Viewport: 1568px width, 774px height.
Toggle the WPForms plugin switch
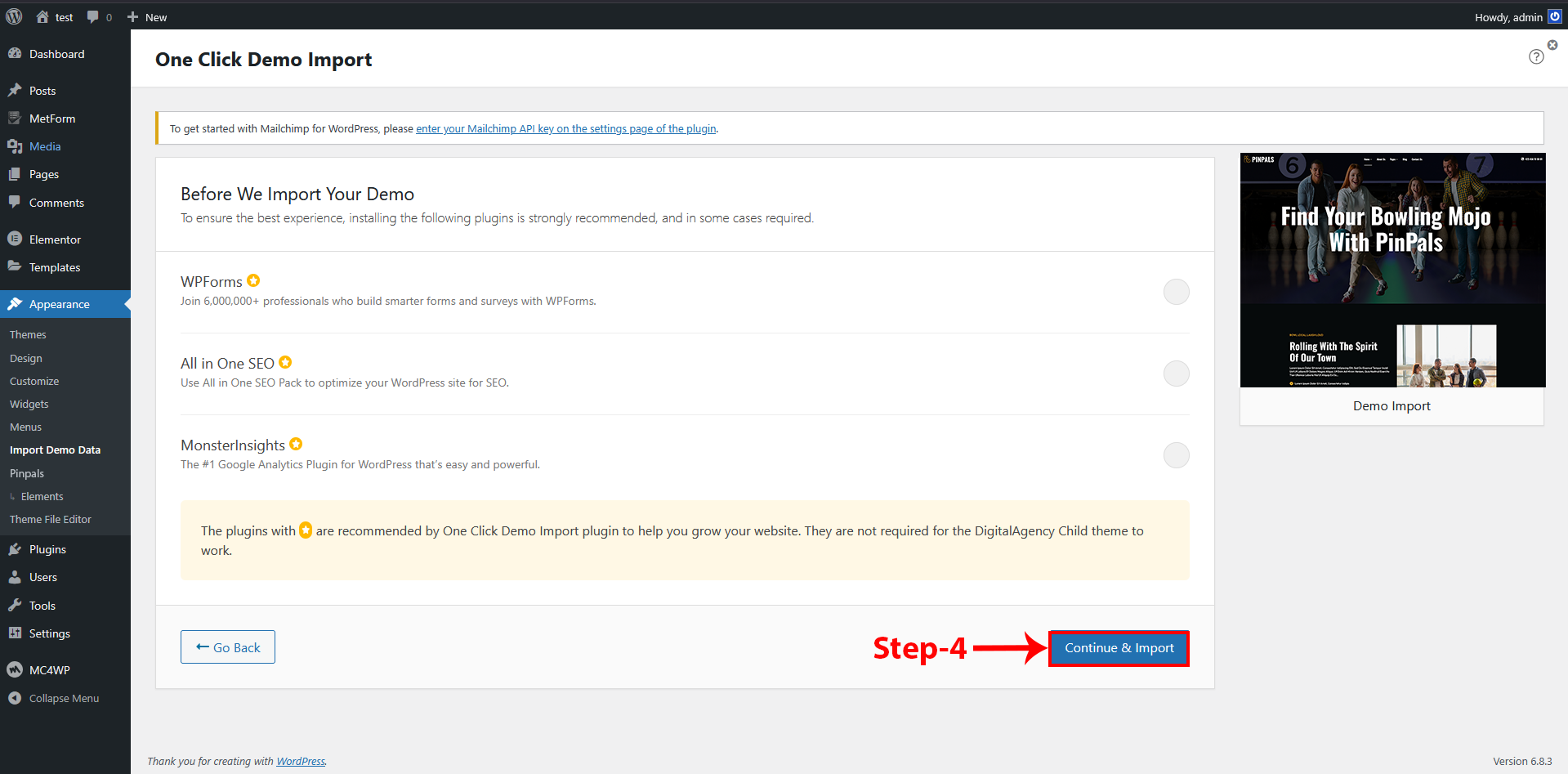point(1176,292)
